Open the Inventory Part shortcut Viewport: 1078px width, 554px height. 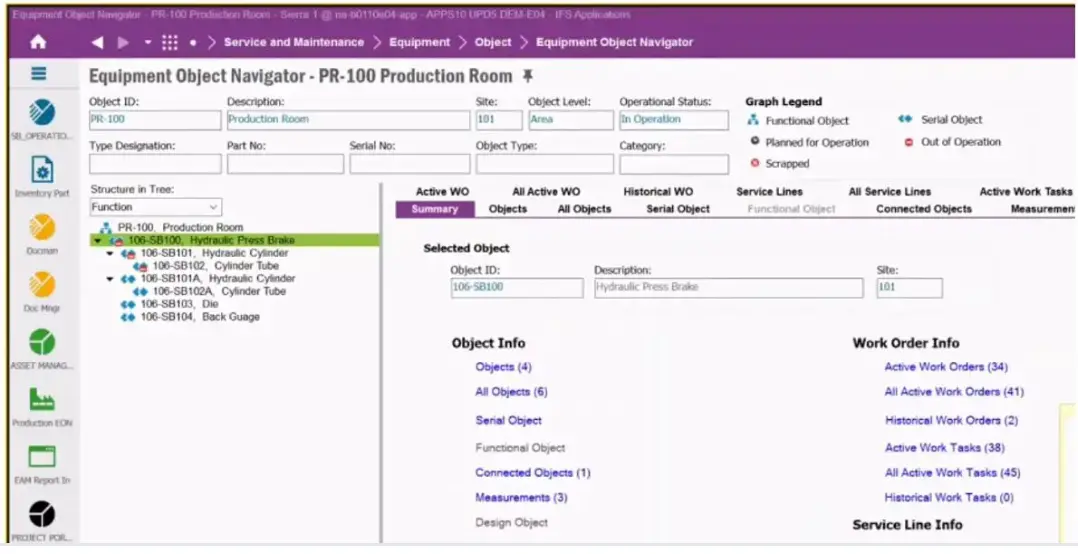(41, 171)
